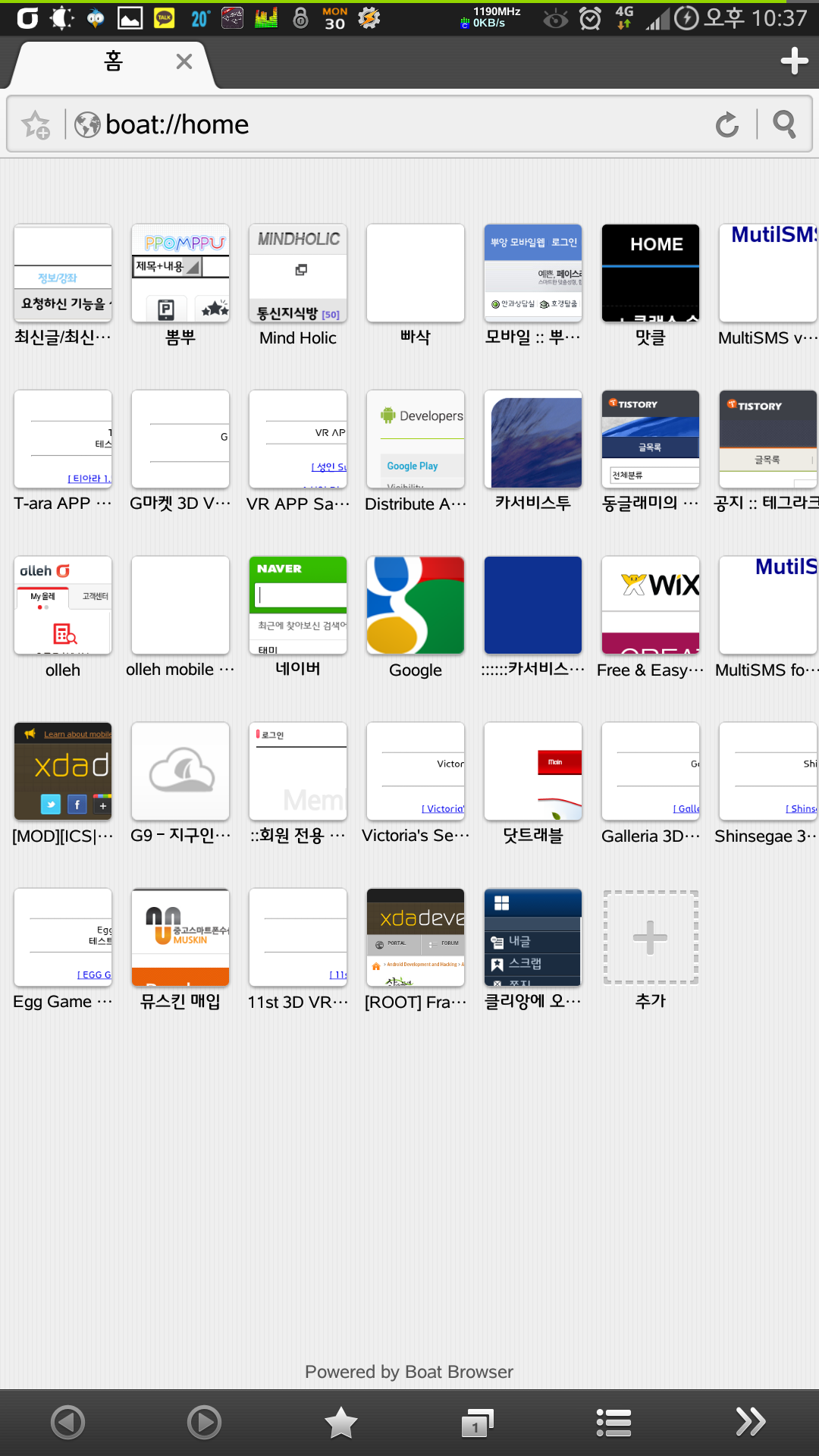Open the tab switcher icon
Image resolution: width=819 pixels, height=1456 pixels.
(477, 1422)
